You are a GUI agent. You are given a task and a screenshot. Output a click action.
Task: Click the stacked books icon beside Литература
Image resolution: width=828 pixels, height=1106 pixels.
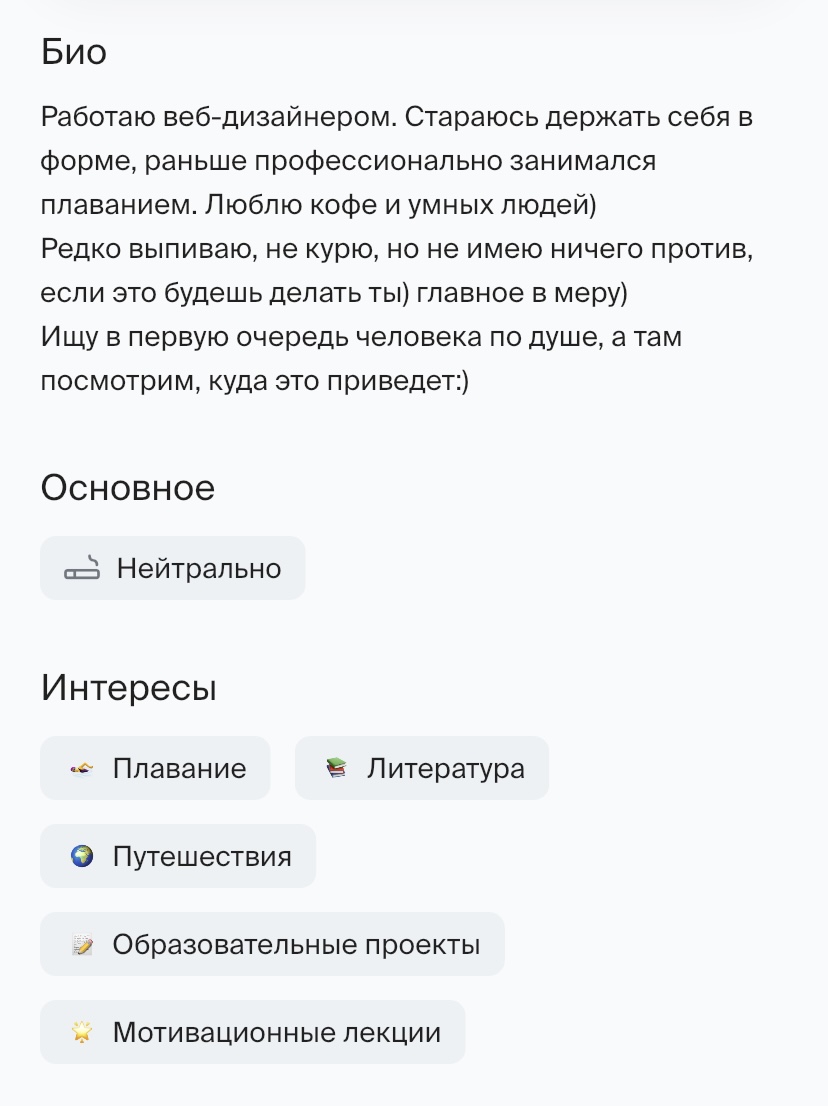point(336,768)
